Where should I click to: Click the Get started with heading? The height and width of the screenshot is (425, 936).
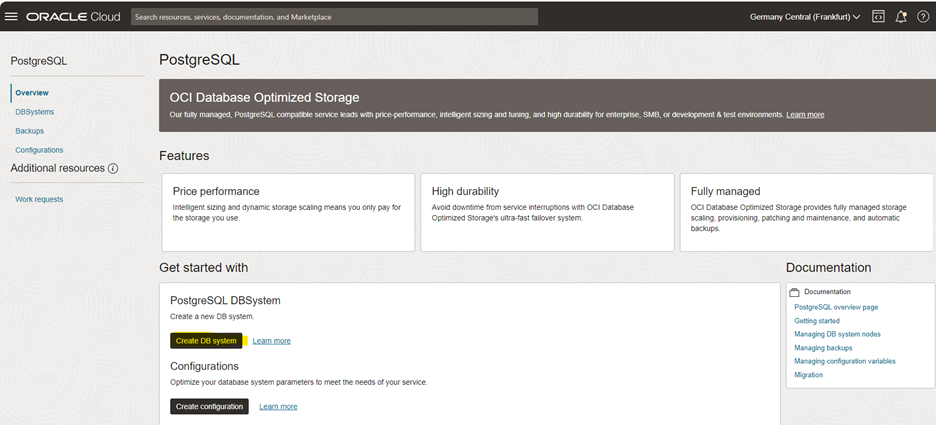(204, 267)
